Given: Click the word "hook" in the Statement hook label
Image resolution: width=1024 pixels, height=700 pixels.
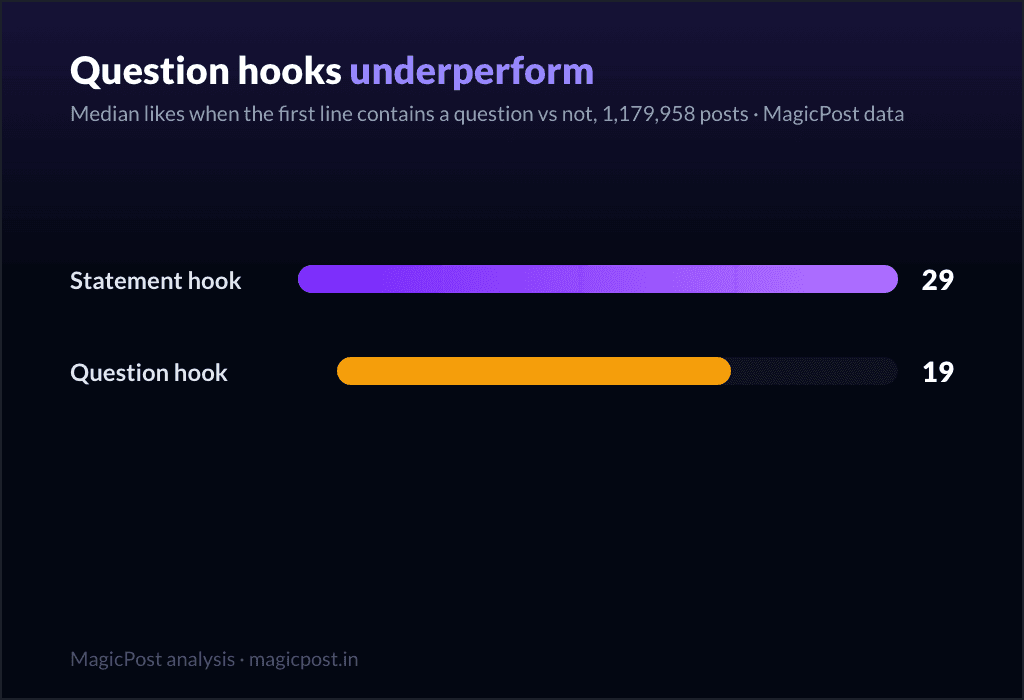Looking at the screenshot, I should 214,281.
